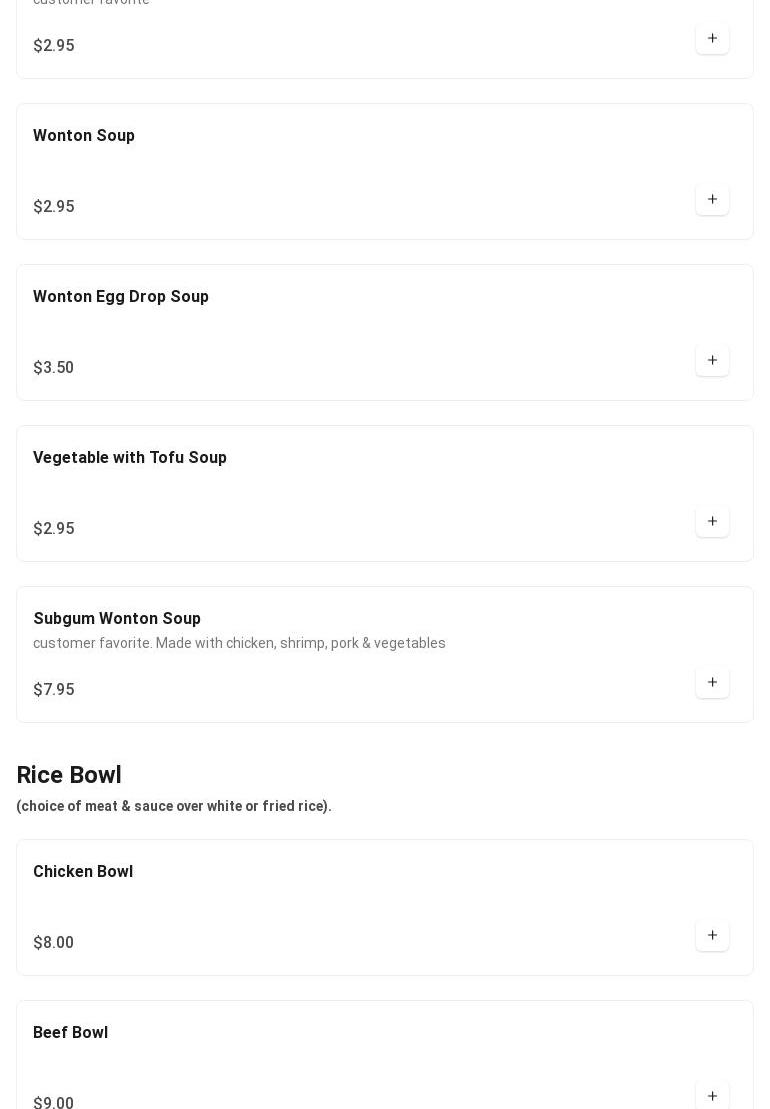Open the Wonton Soup item title
Image resolution: width=770 pixels, height=1109 pixels.
(x=84, y=136)
